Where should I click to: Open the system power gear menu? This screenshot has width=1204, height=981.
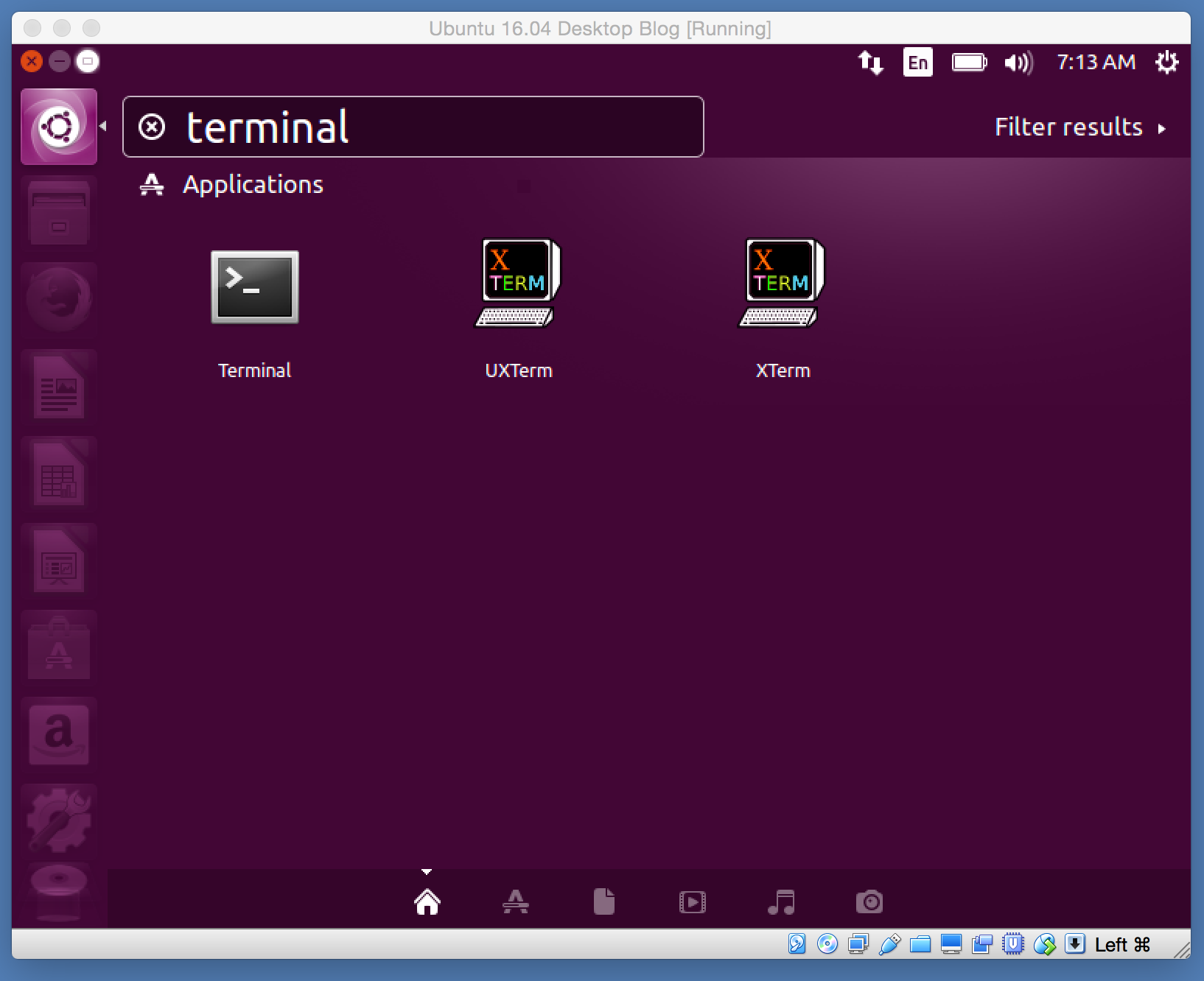pos(1166,63)
